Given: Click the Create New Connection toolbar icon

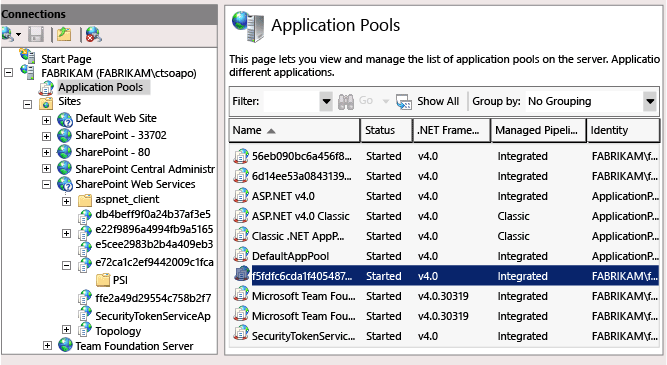Looking at the screenshot, I should [8, 34].
